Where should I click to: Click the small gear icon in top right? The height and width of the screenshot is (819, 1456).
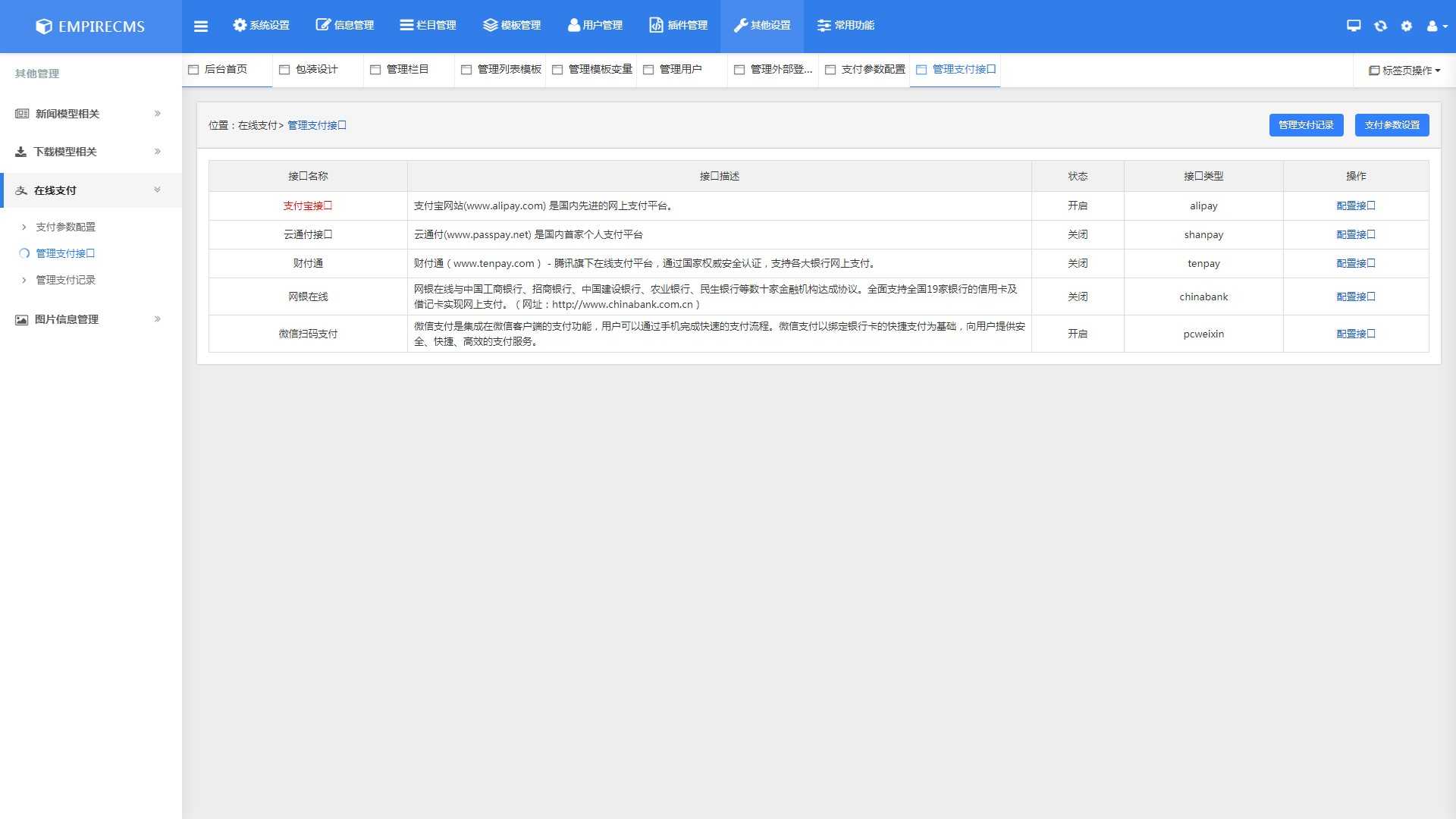pyautogui.click(x=1407, y=26)
